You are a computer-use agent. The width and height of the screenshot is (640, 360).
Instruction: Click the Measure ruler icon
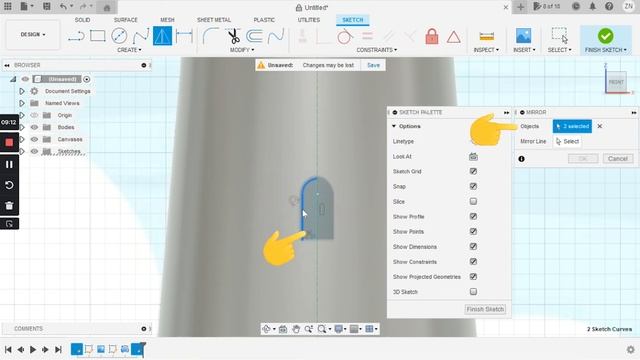(486, 36)
